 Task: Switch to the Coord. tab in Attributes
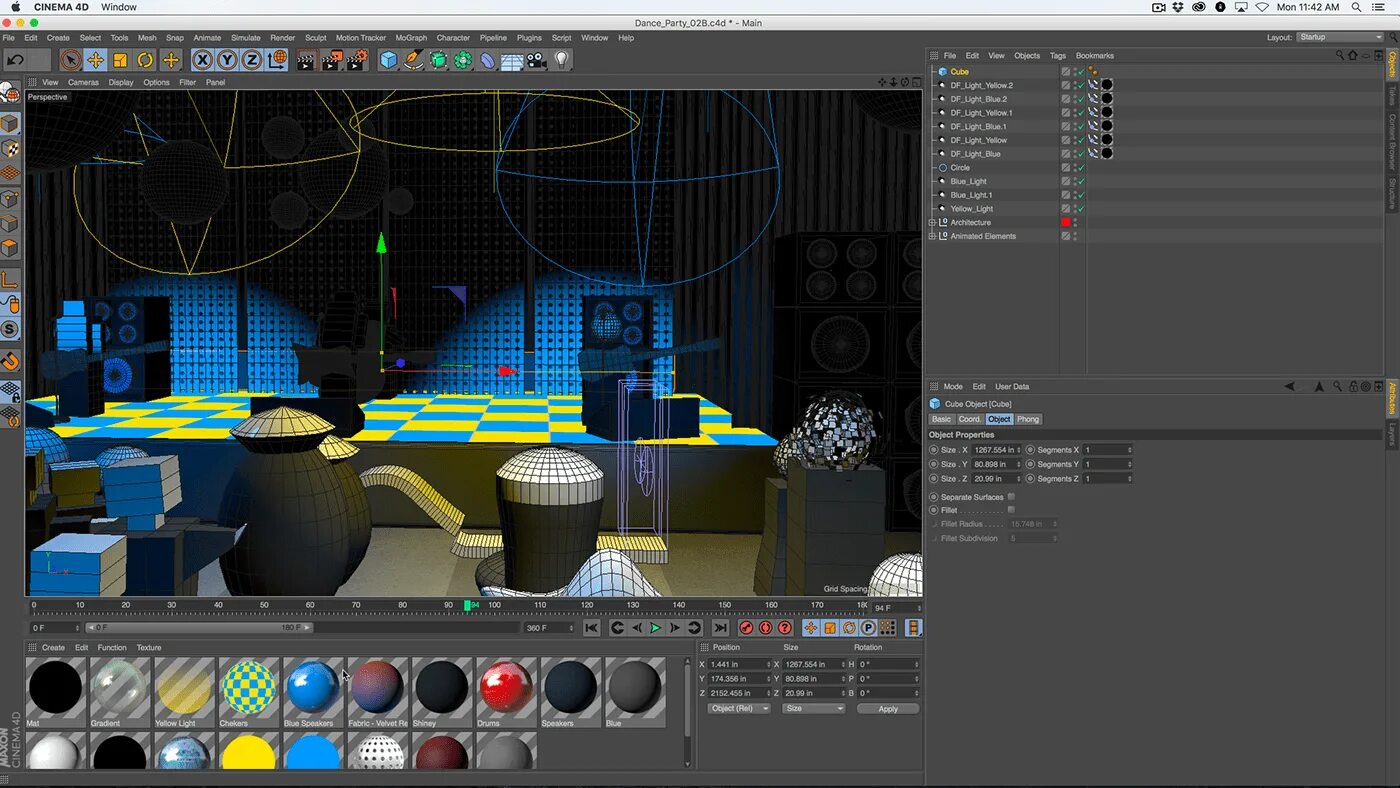(970, 419)
